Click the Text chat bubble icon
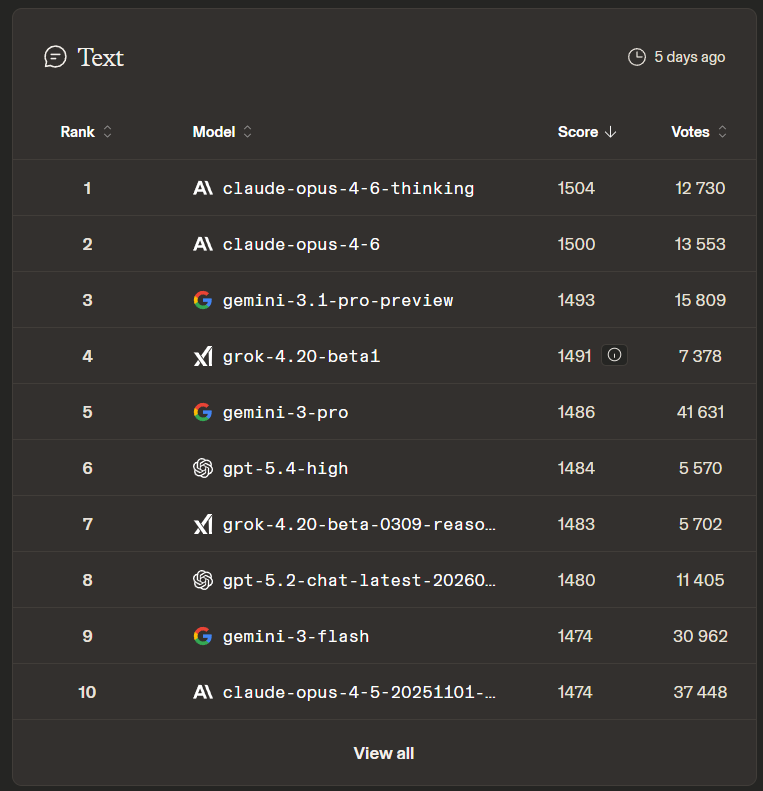Viewport: 763px width, 791px height. pos(55,56)
